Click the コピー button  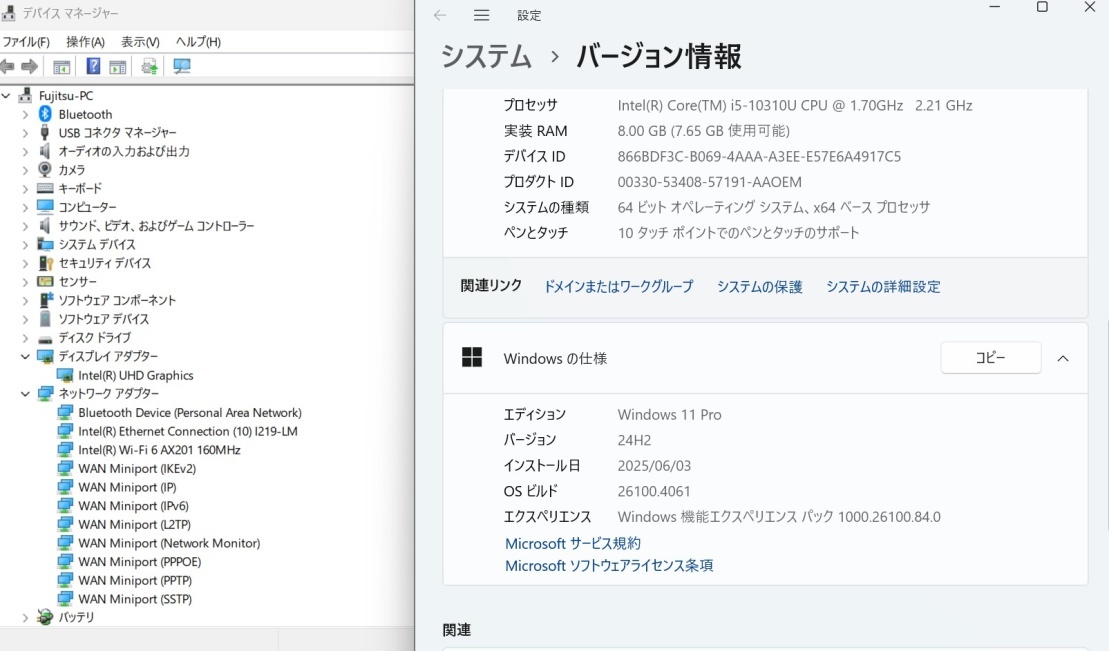pos(990,358)
